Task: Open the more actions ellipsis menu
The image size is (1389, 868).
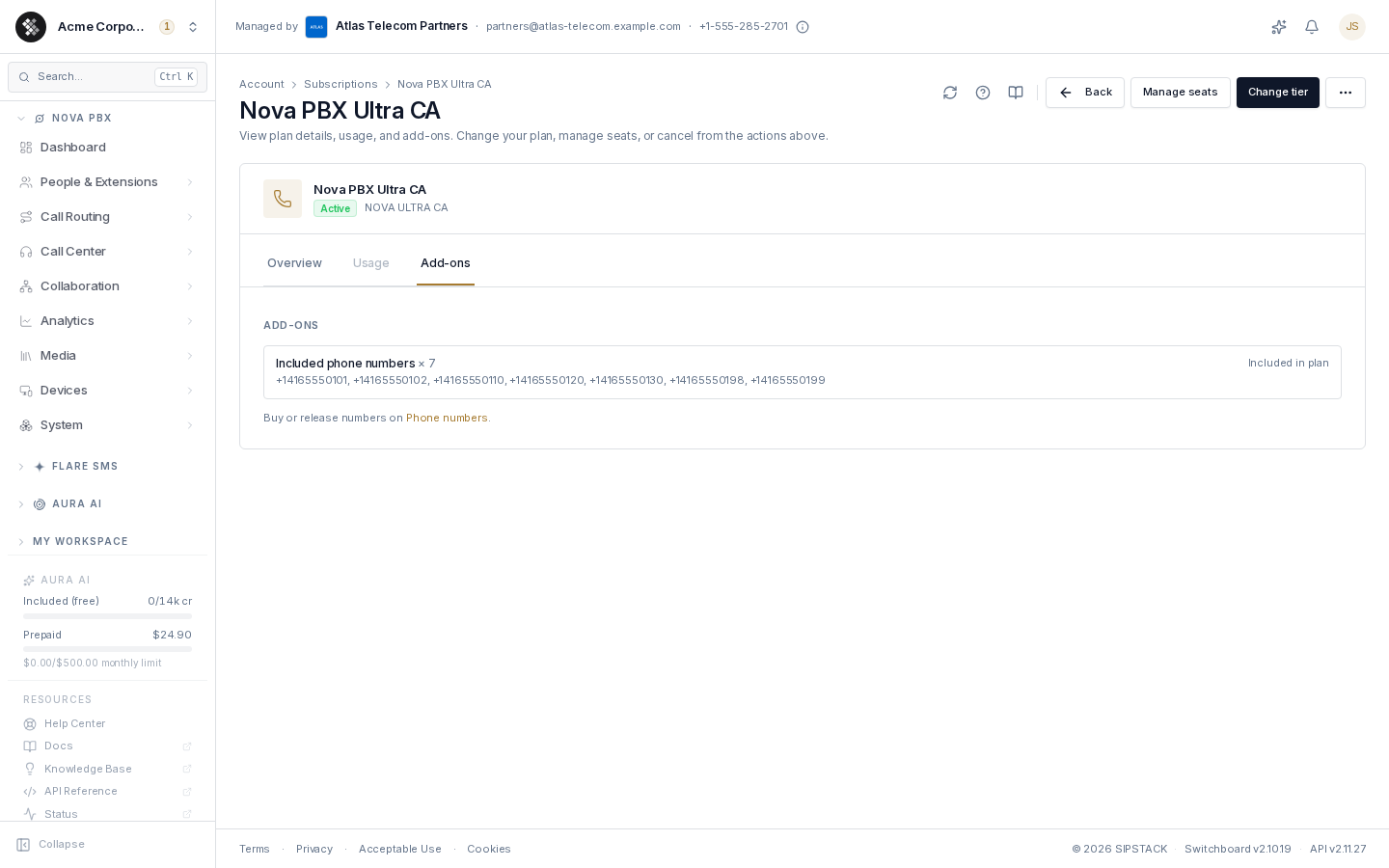Action: point(1346,93)
